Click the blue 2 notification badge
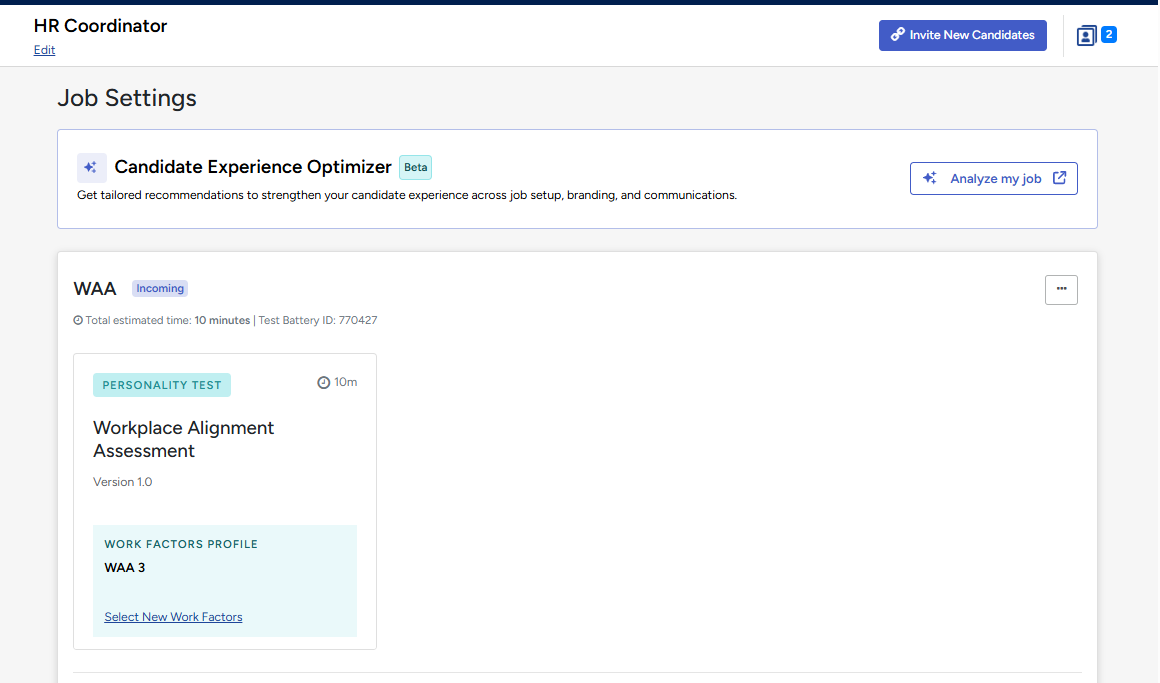Viewport: 1160px width, 683px height. [1109, 34]
